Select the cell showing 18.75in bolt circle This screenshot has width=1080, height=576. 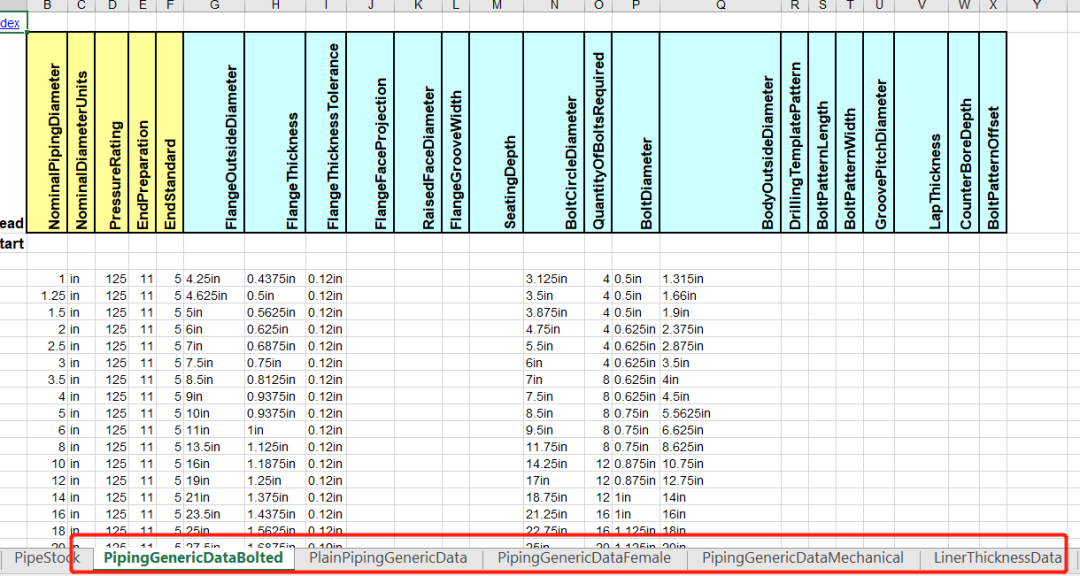click(554, 497)
